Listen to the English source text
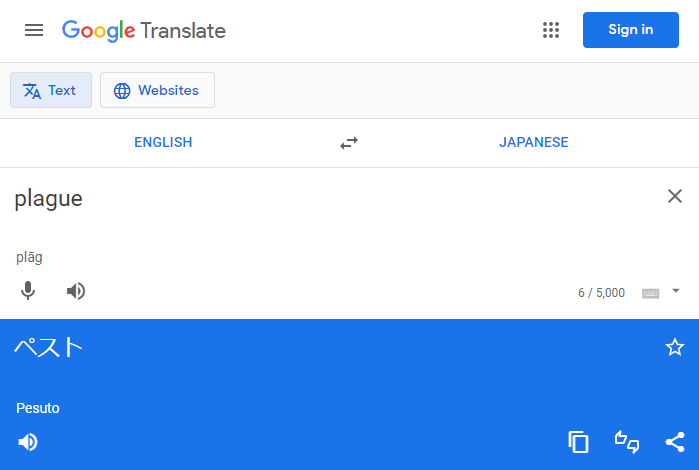The image size is (699, 470). coord(76,291)
